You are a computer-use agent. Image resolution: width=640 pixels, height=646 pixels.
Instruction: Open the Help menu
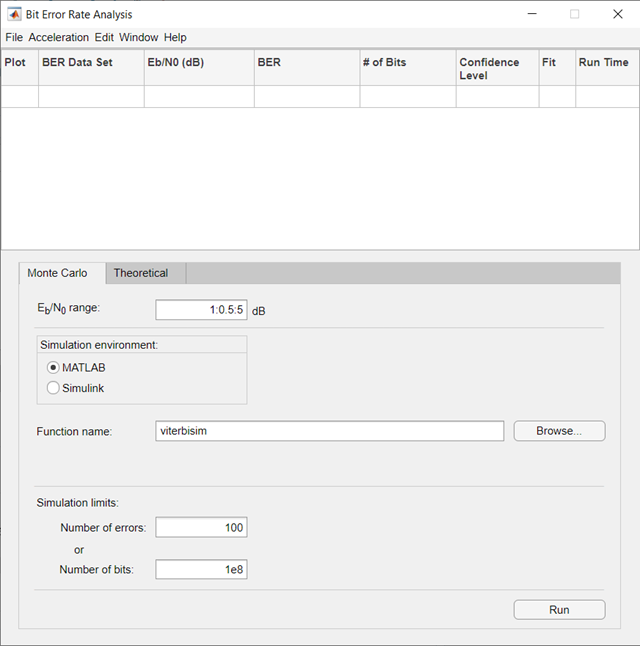pyautogui.click(x=175, y=37)
